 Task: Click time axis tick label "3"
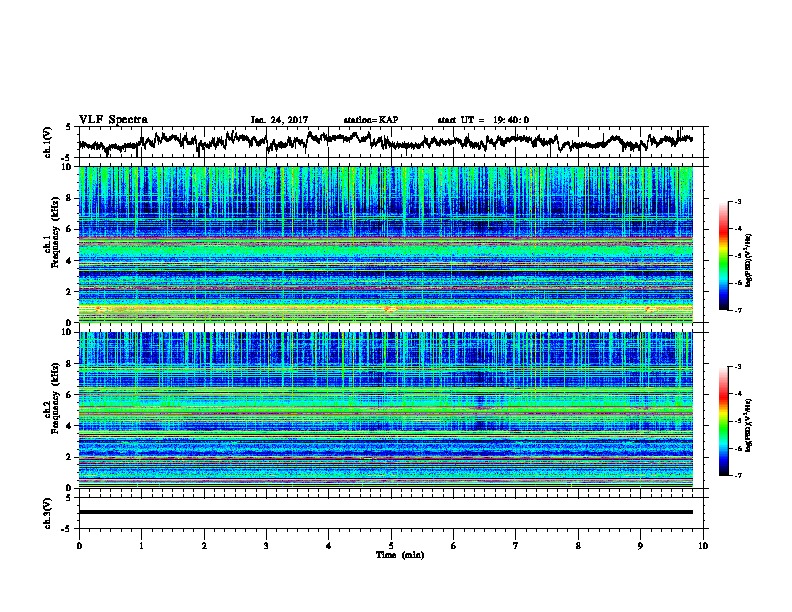click(x=266, y=546)
